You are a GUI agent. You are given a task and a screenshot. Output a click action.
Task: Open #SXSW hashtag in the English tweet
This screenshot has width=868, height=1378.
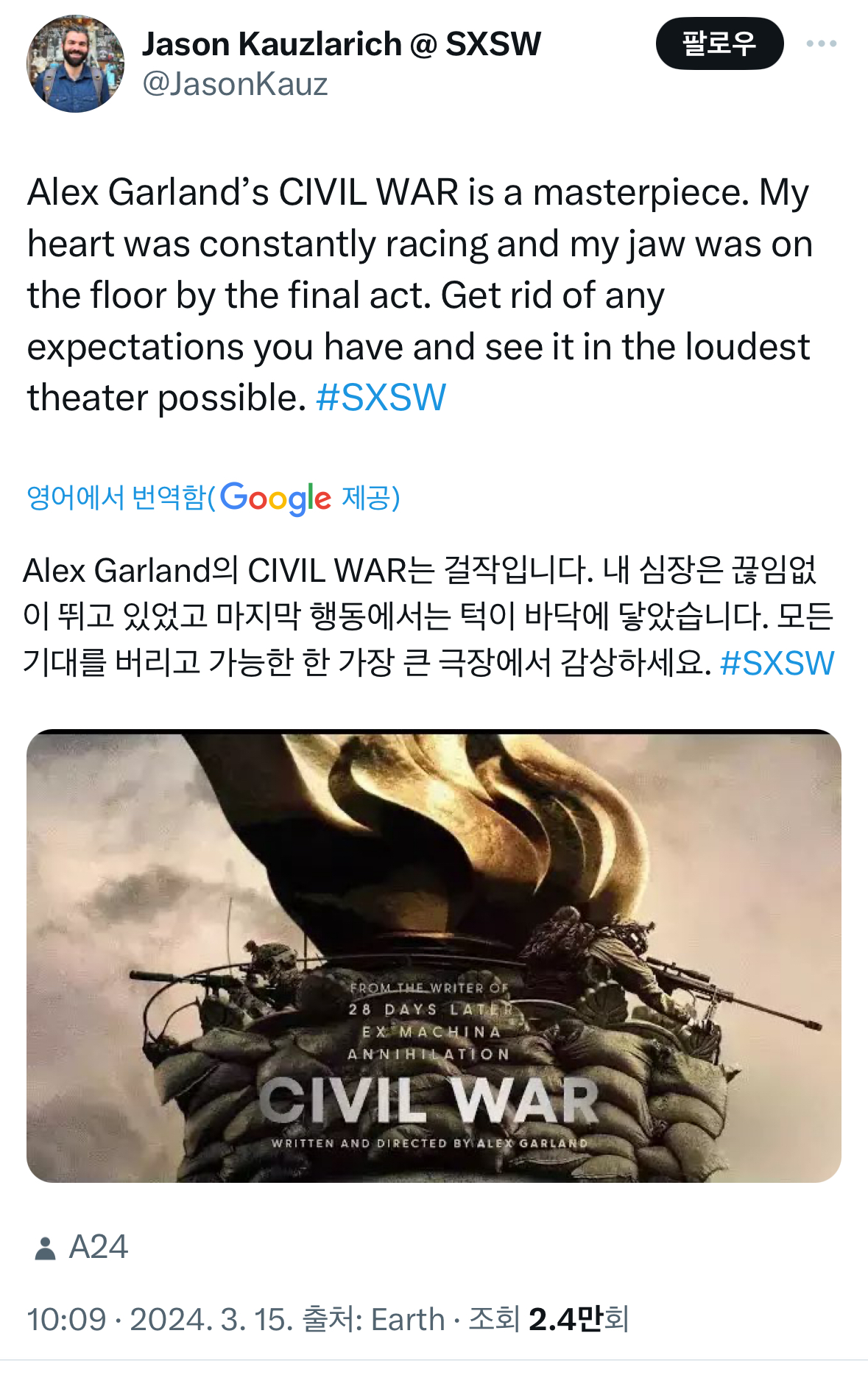[381, 398]
